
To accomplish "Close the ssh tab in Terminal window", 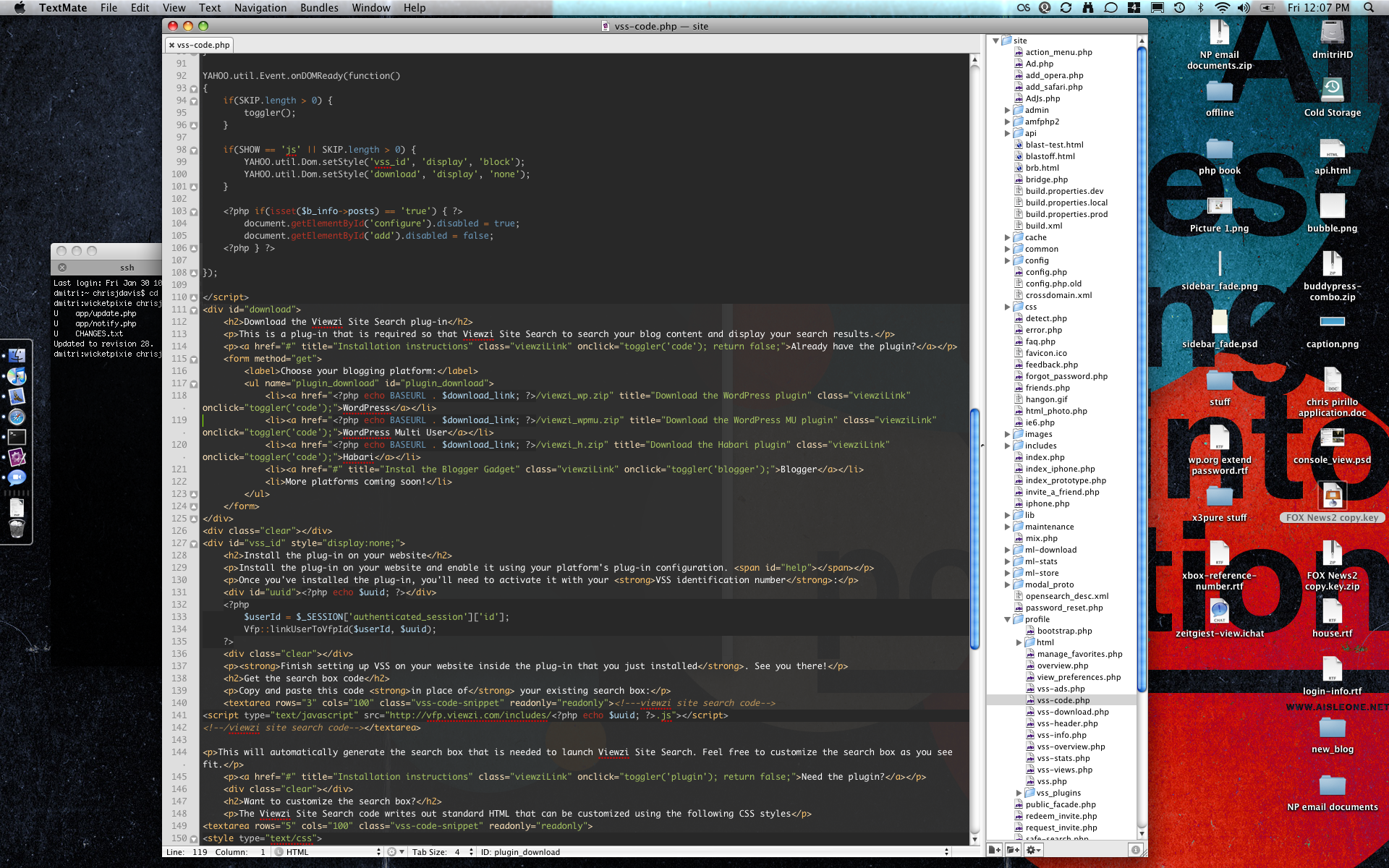I will click(x=62, y=268).
